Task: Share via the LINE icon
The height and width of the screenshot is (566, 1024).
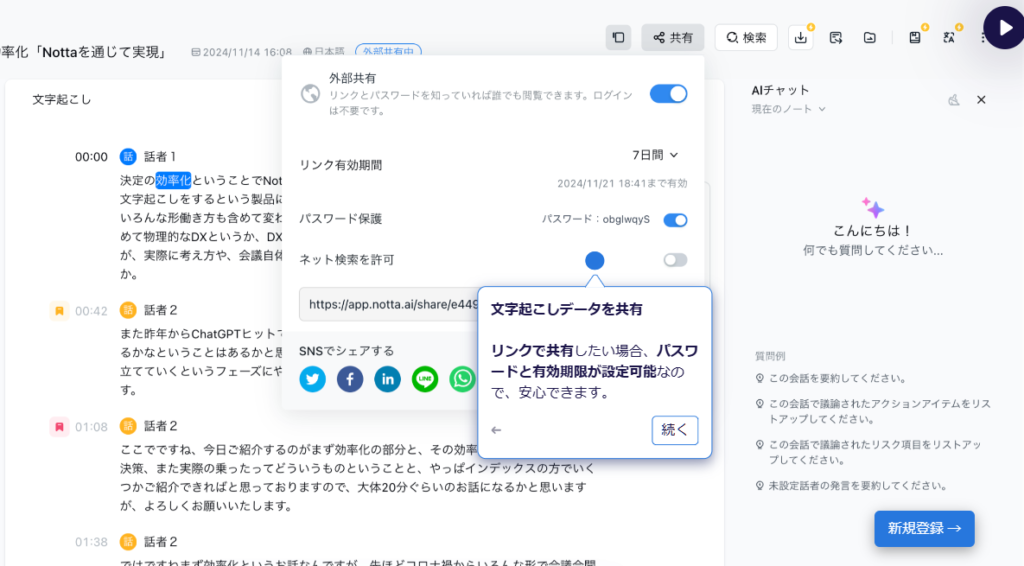Action: coord(424,379)
